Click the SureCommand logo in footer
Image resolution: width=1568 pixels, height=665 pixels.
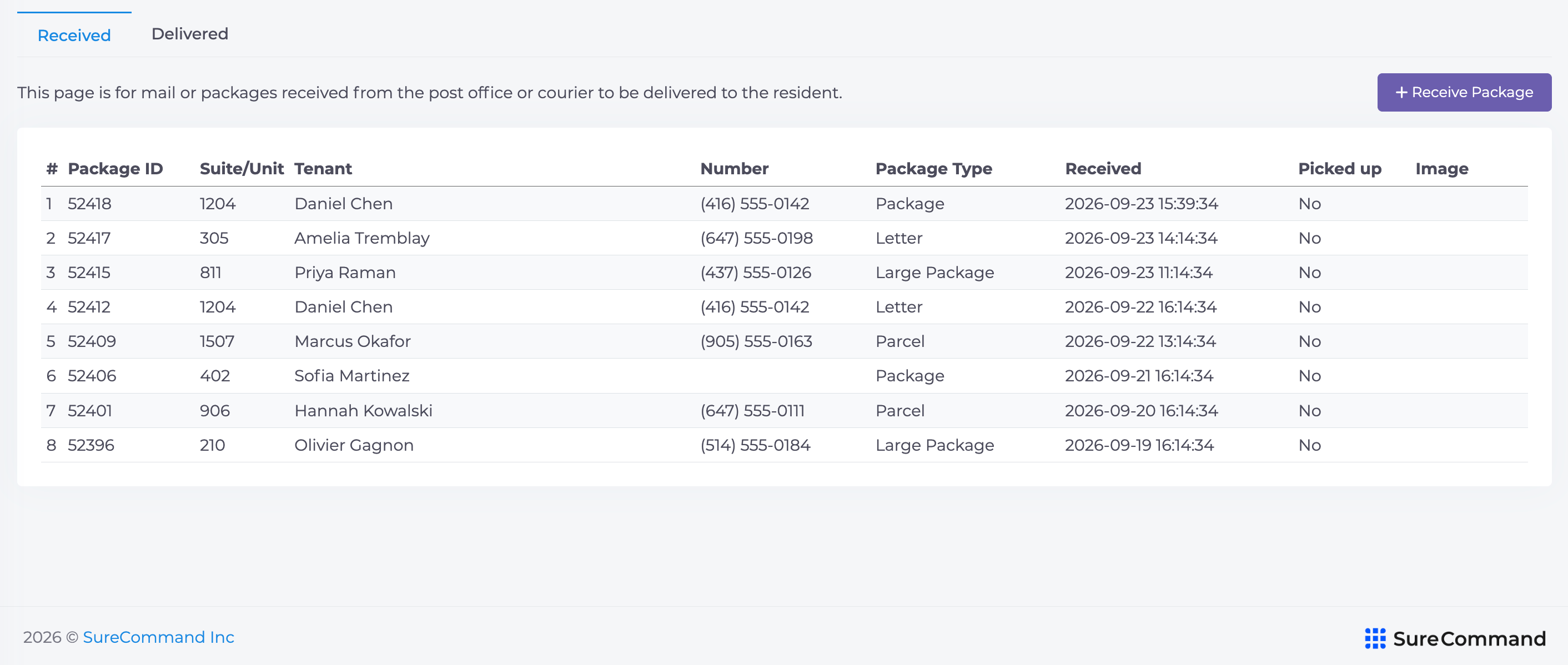pos(1455,638)
